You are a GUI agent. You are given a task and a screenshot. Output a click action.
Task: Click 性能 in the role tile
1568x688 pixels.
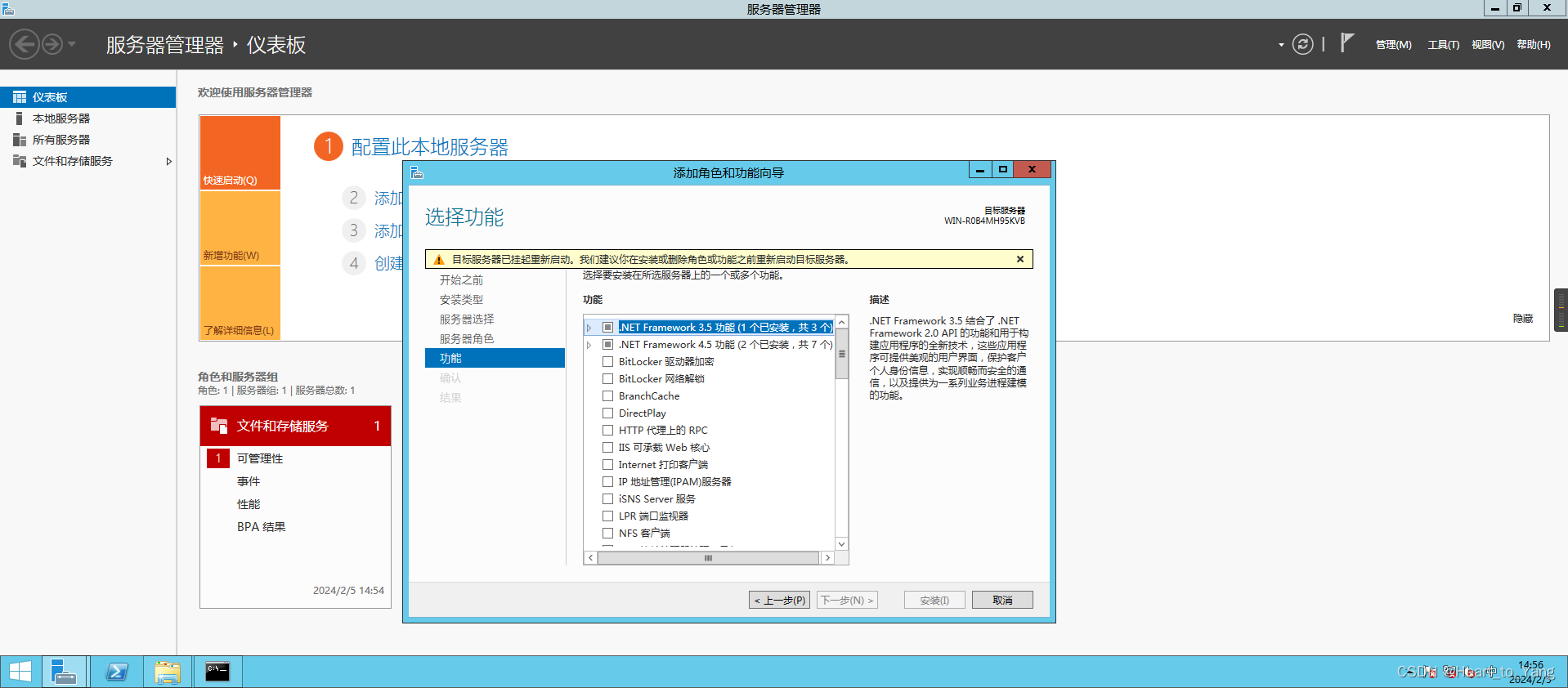click(249, 504)
